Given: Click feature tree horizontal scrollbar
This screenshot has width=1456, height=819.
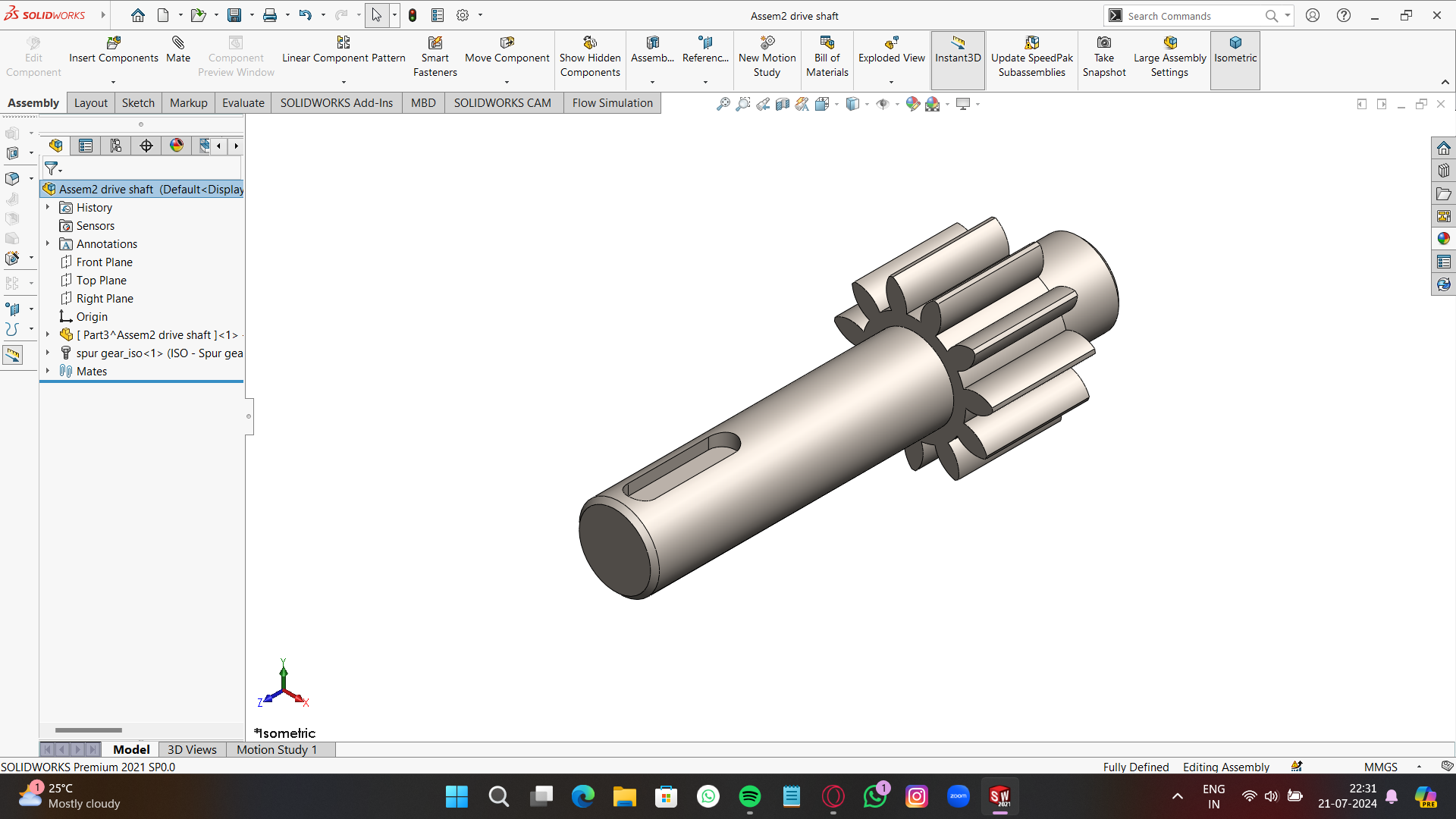Looking at the screenshot, I should pyautogui.click(x=89, y=730).
